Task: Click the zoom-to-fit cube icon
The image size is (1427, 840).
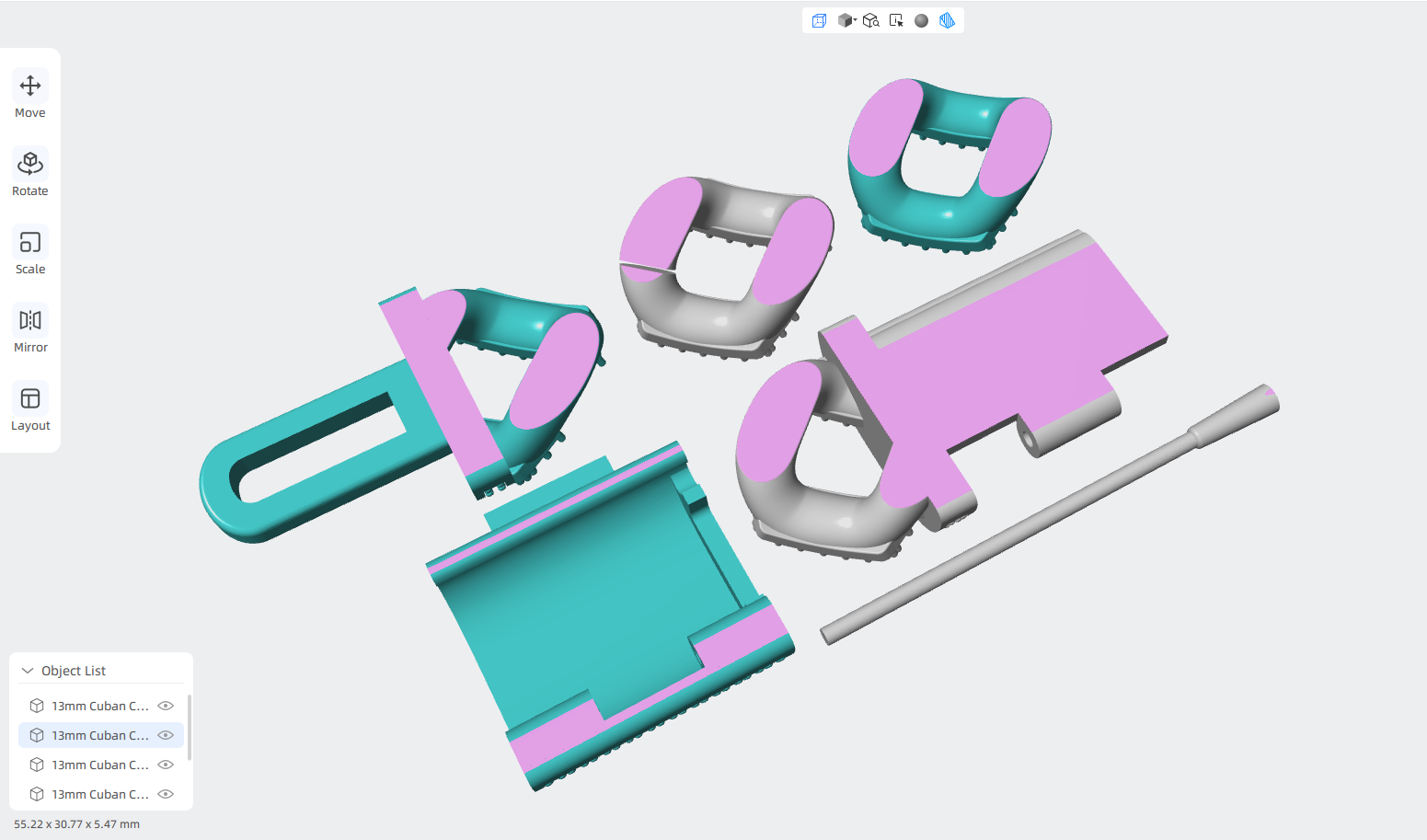Action: [870, 20]
